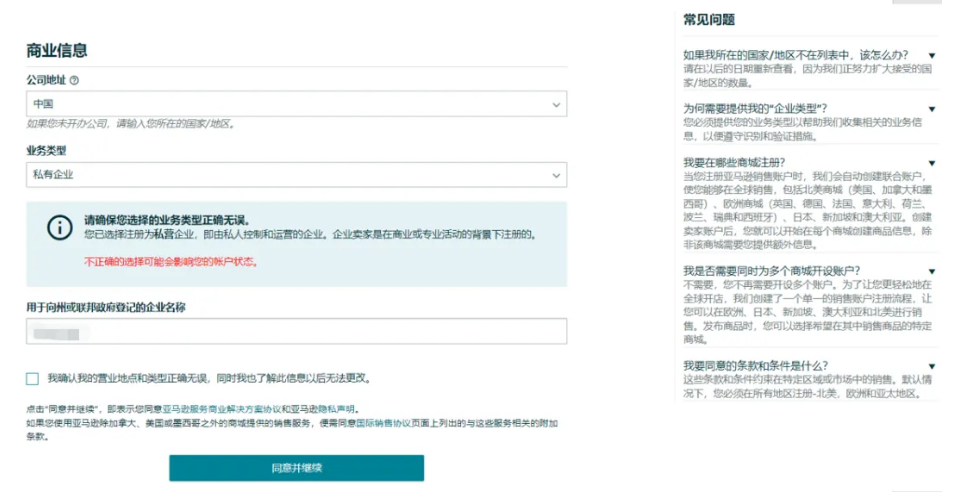Image resolution: width=964 pixels, height=492 pixels.
Task: Collapse the FAQ 我要在哪些商城注册
Action: tap(932, 164)
